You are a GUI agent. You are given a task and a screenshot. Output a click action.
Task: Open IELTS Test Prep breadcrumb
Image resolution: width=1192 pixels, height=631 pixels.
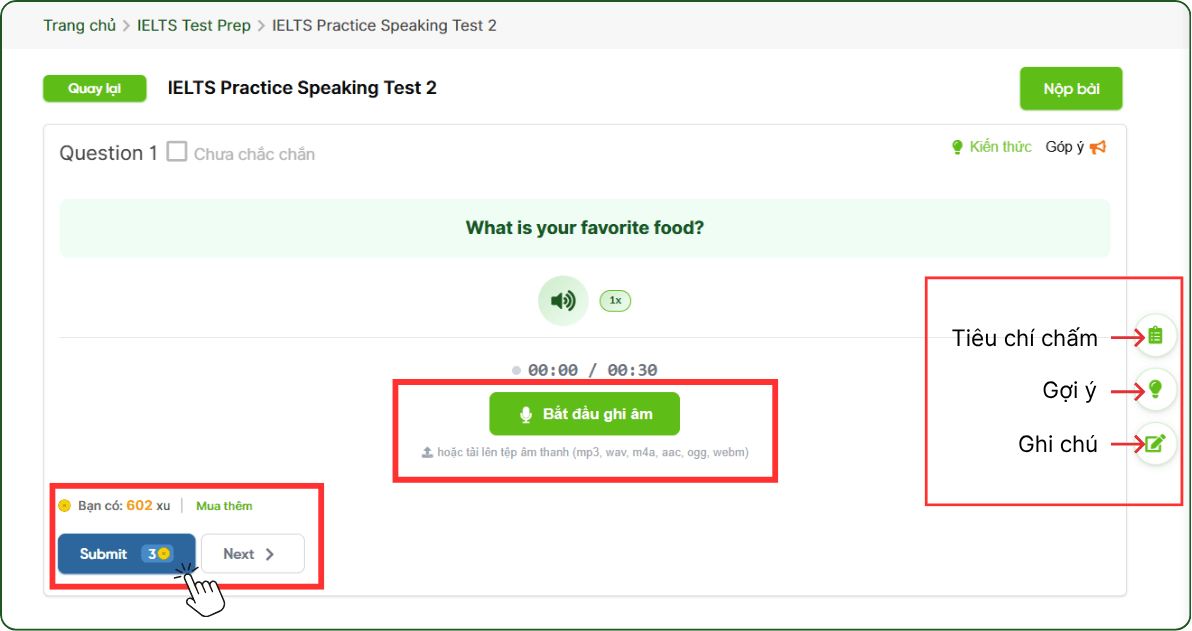click(x=194, y=25)
